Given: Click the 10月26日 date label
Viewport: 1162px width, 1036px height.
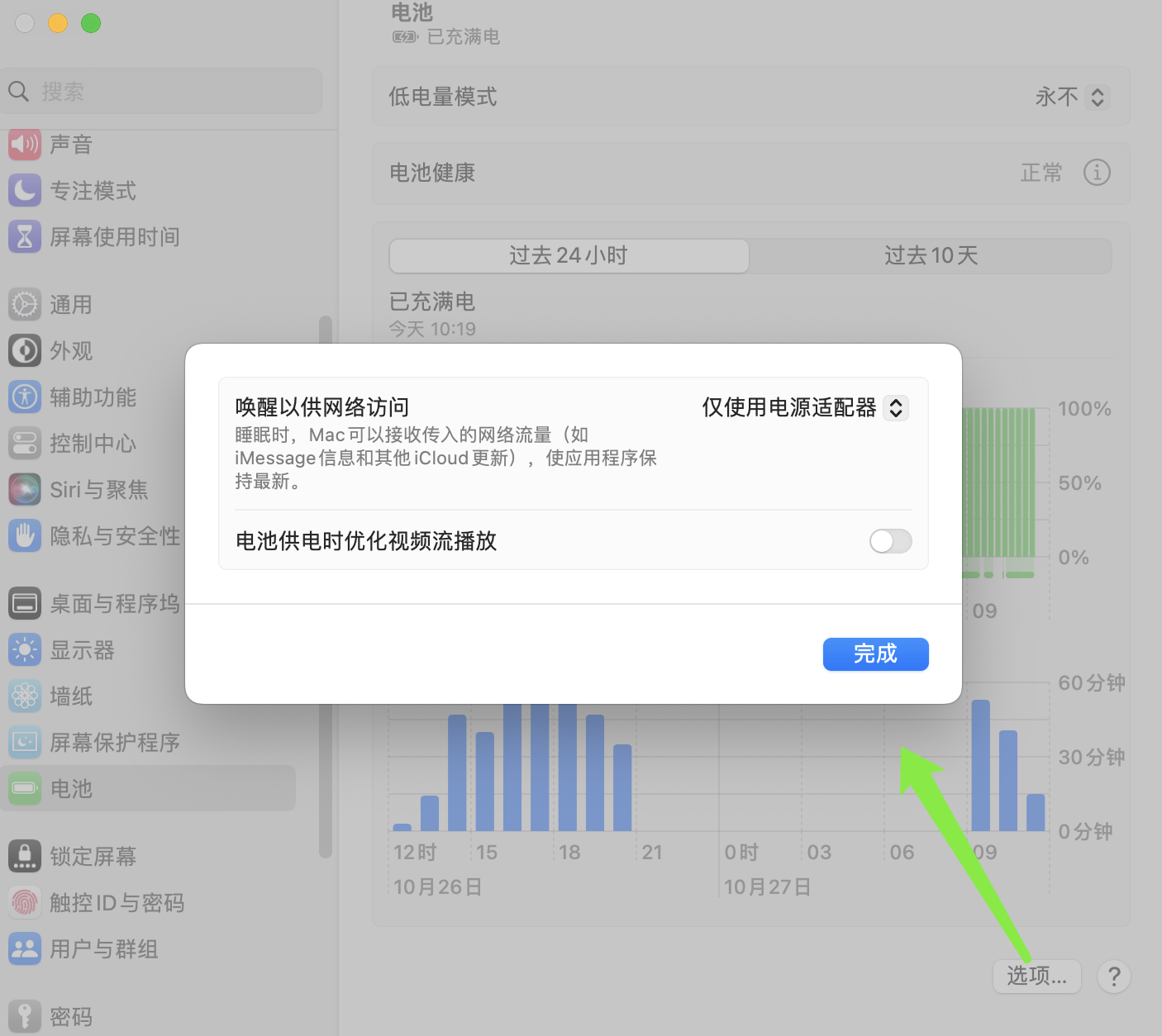Looking at the screenshot, I should click(437, 887).
